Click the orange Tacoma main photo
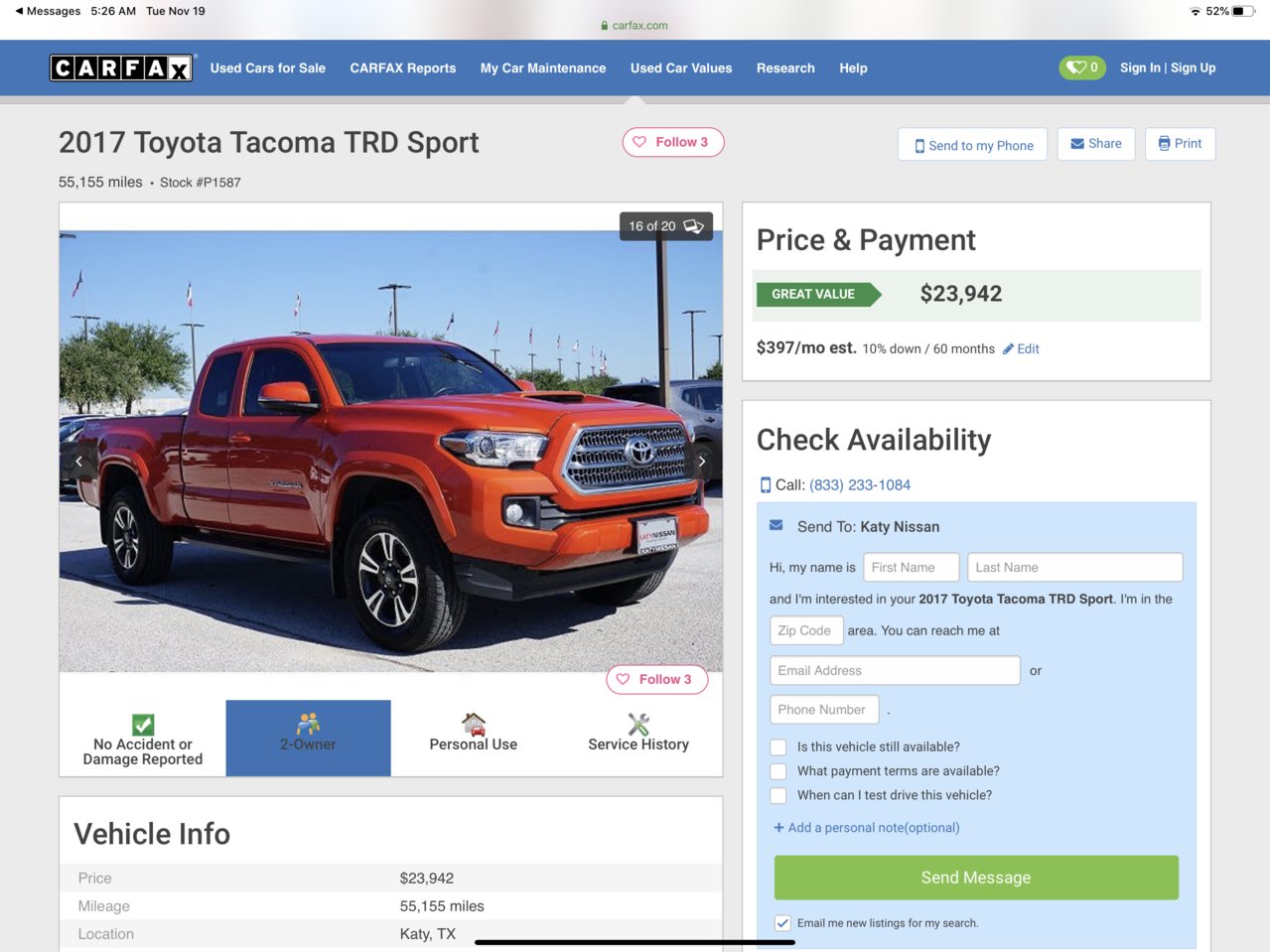 (x=391, y=452)
